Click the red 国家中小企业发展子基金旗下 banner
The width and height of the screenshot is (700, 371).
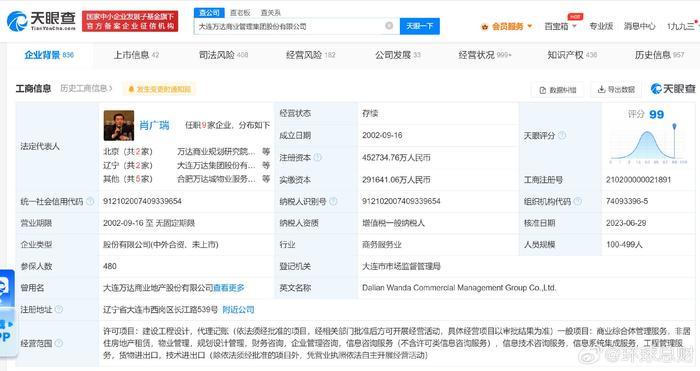(130, 21)
